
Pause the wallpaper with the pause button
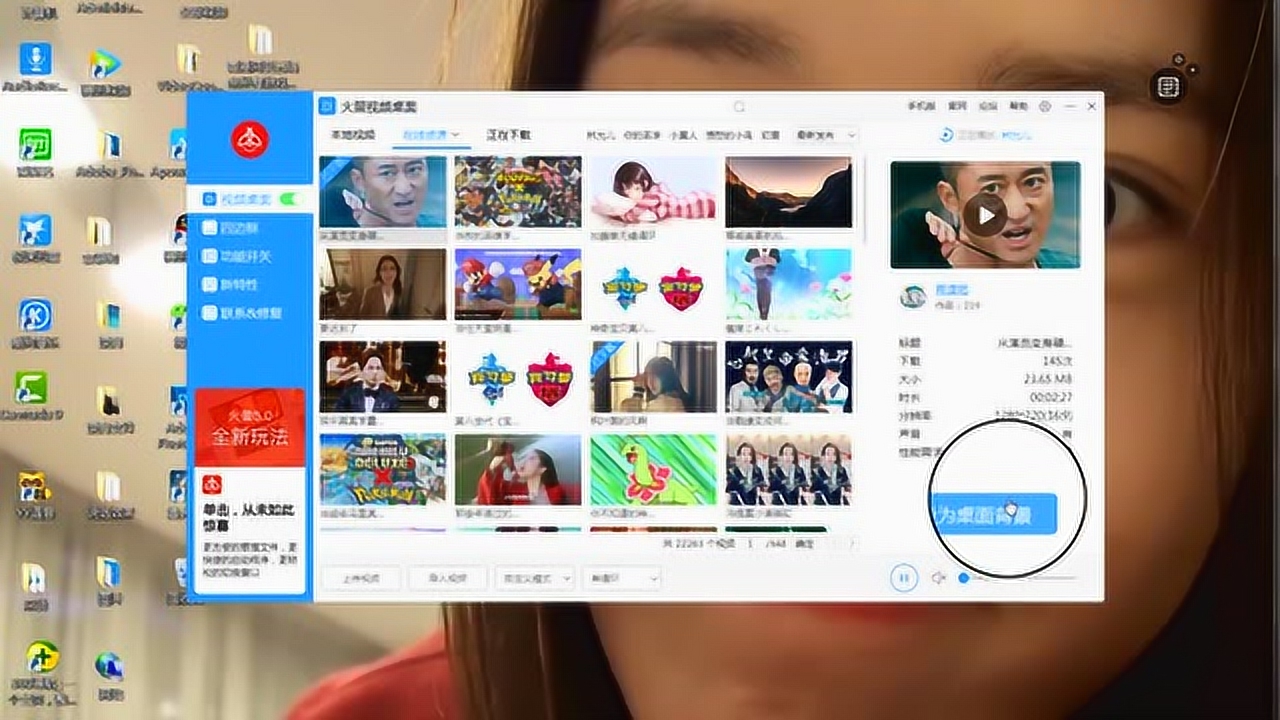click(903, 577)
